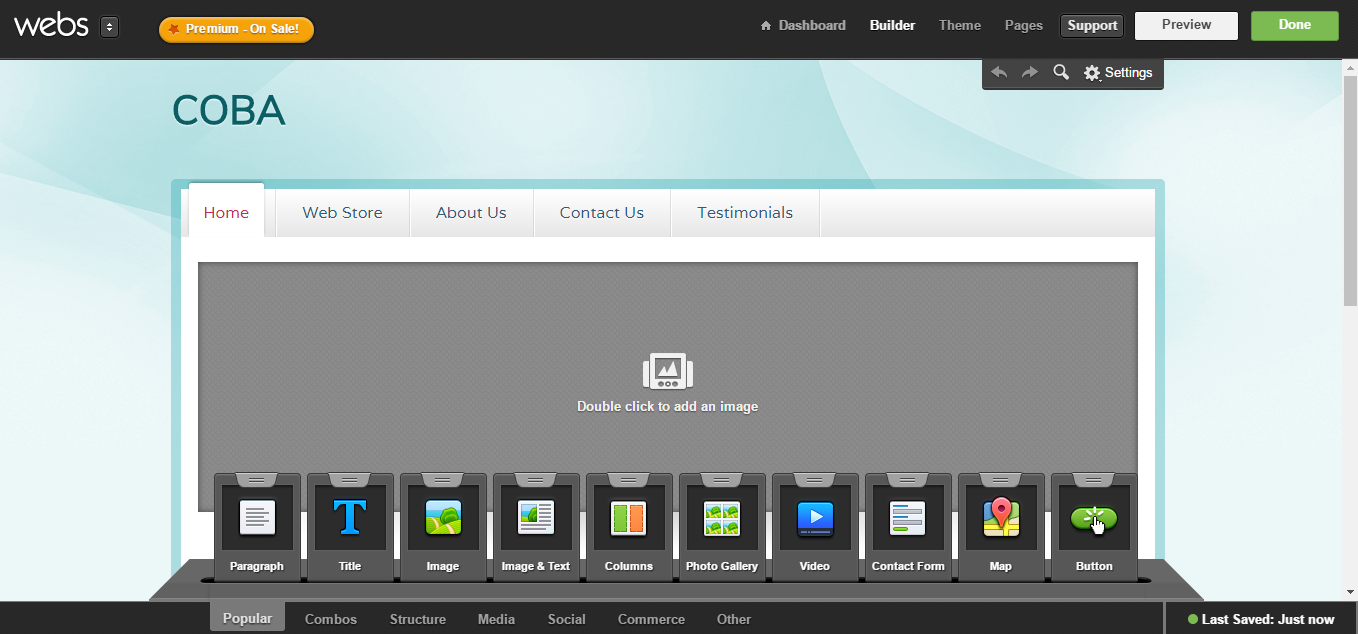Select the Paragraph module icon

coord(257,518)
